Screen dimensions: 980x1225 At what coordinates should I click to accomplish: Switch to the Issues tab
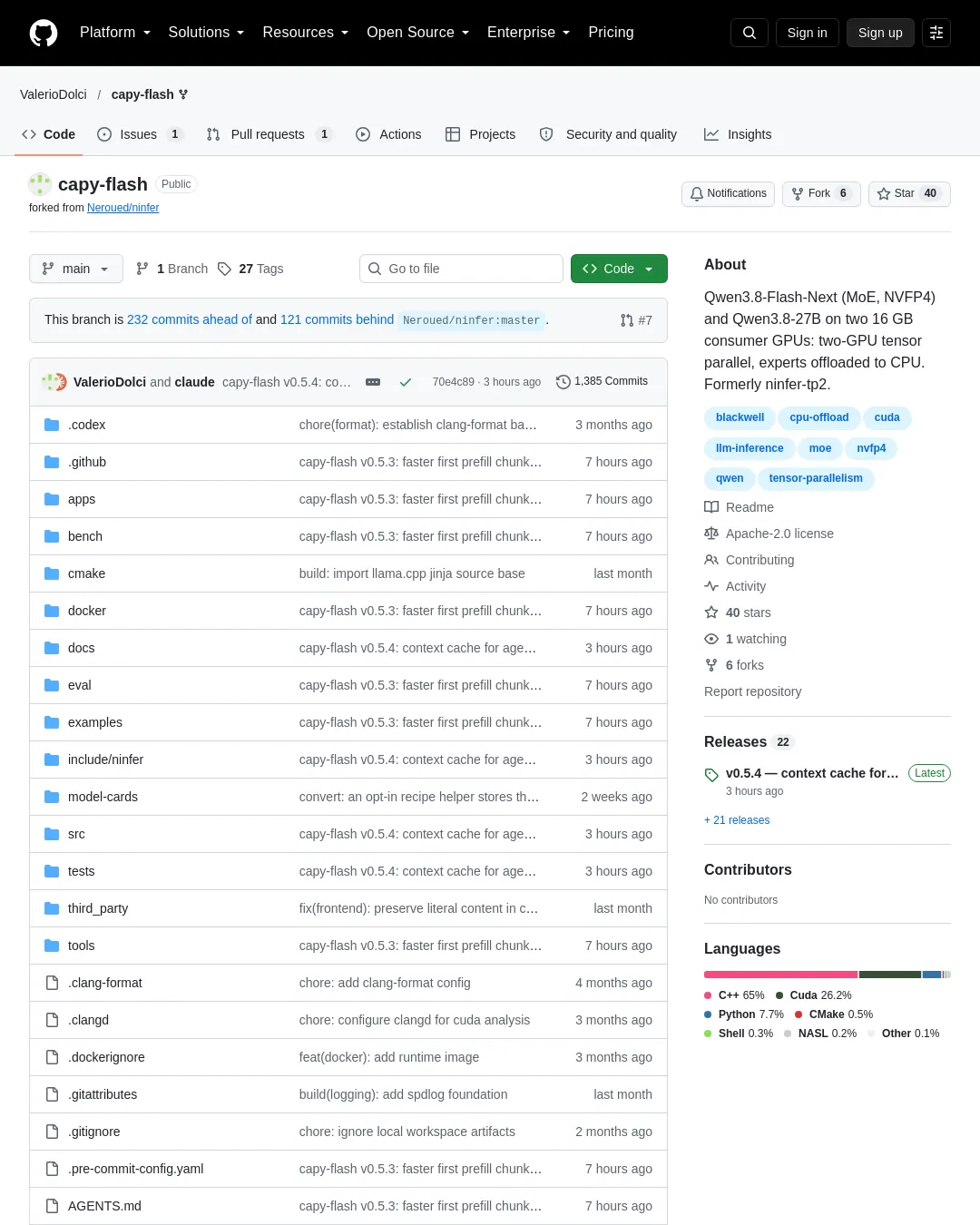[140, 134]
